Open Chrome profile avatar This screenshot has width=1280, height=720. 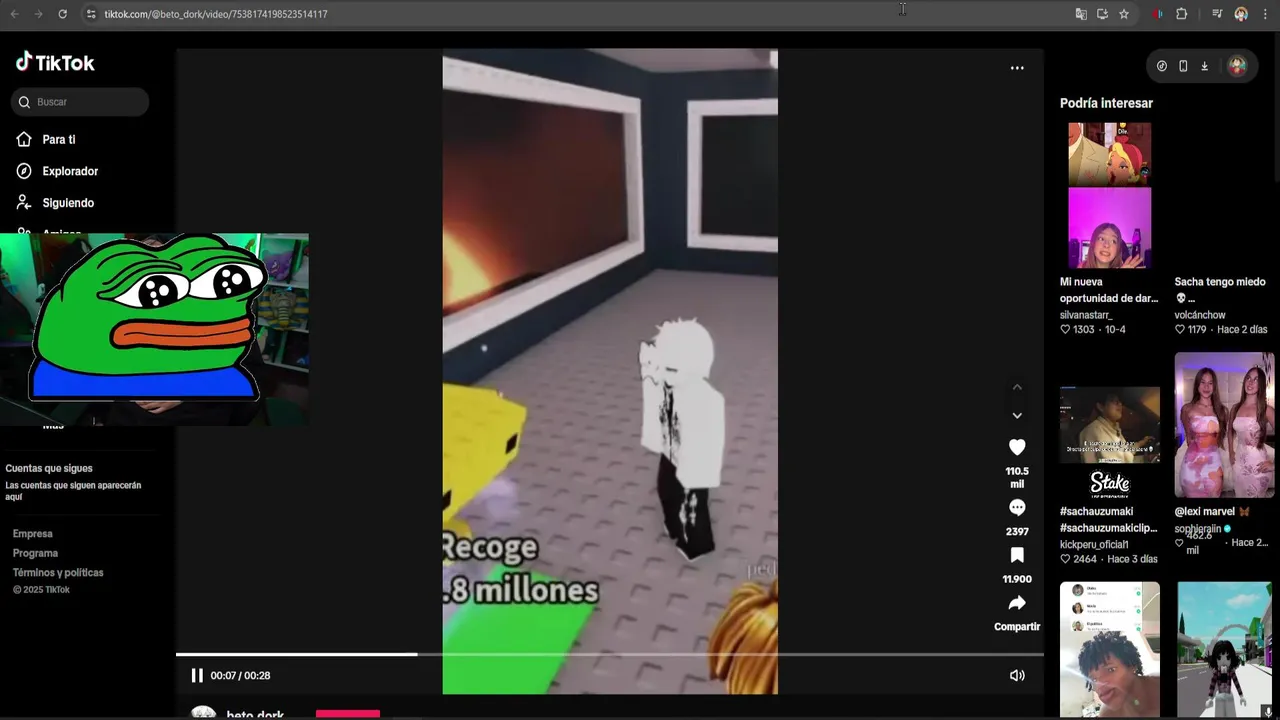coord(1241,14)
